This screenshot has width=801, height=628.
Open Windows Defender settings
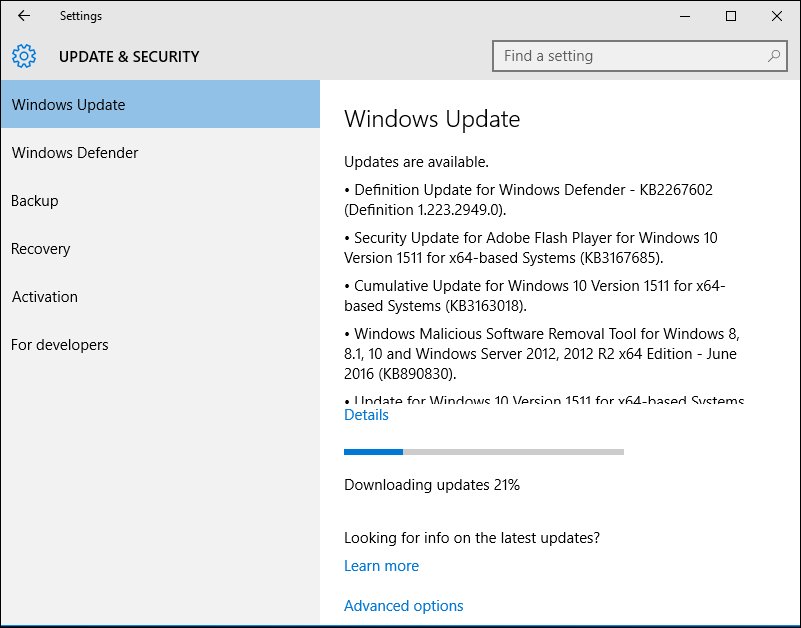pyautogui.click(x=160, y=152)
